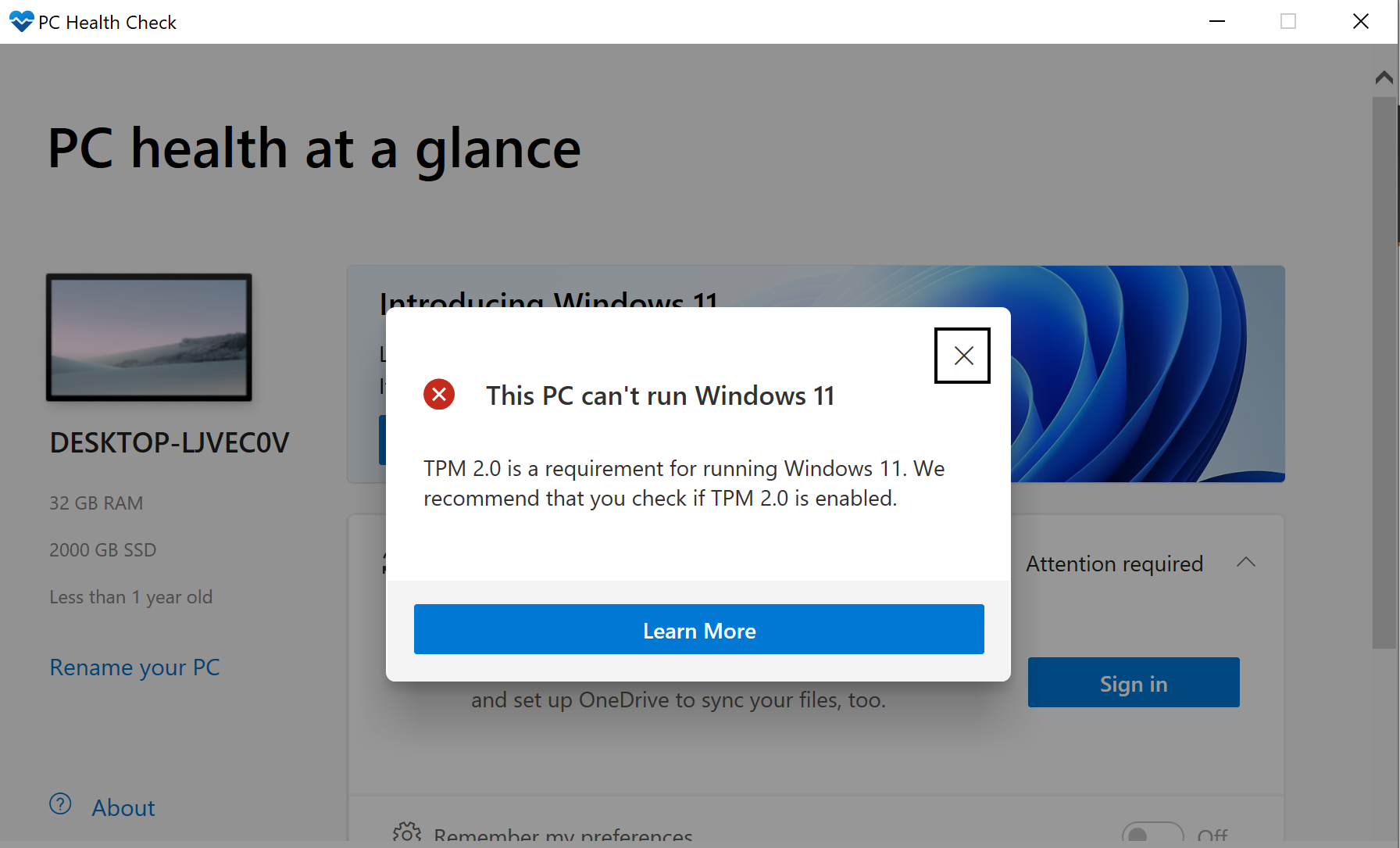1400x848 pixels.
Task: Click the scrollbar up arrow
Action: click(x=1384, y=77)
